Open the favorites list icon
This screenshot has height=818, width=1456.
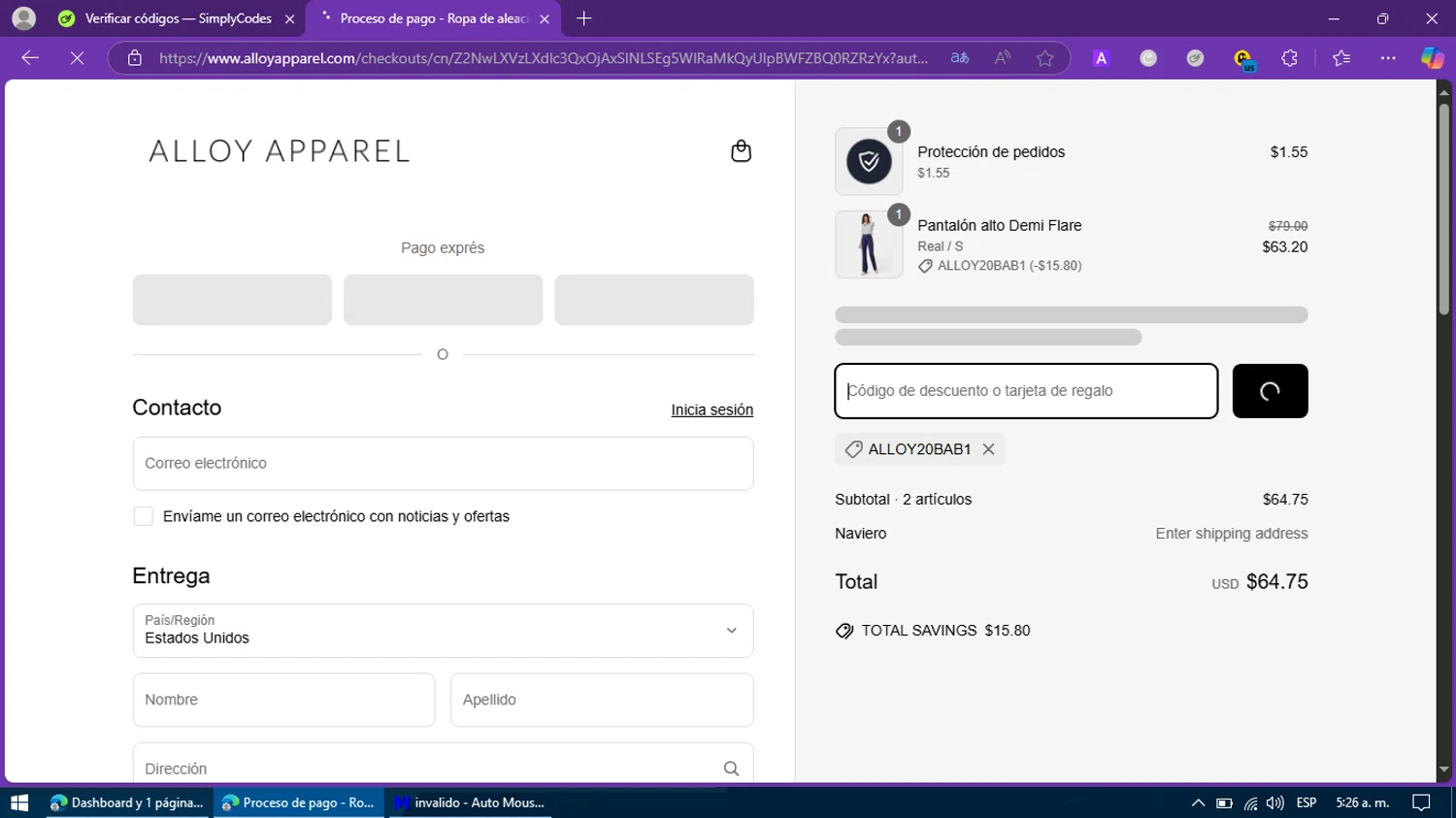[x=1341, y=58]
